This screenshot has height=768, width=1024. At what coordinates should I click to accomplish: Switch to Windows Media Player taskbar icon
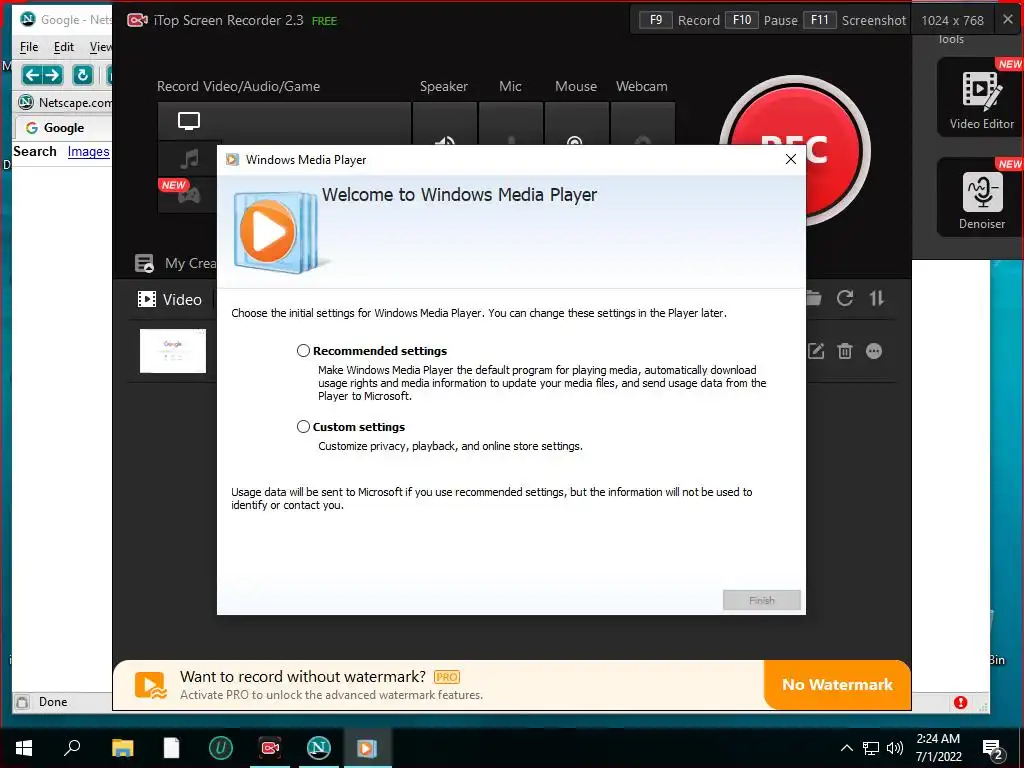[x=367, y=748]
